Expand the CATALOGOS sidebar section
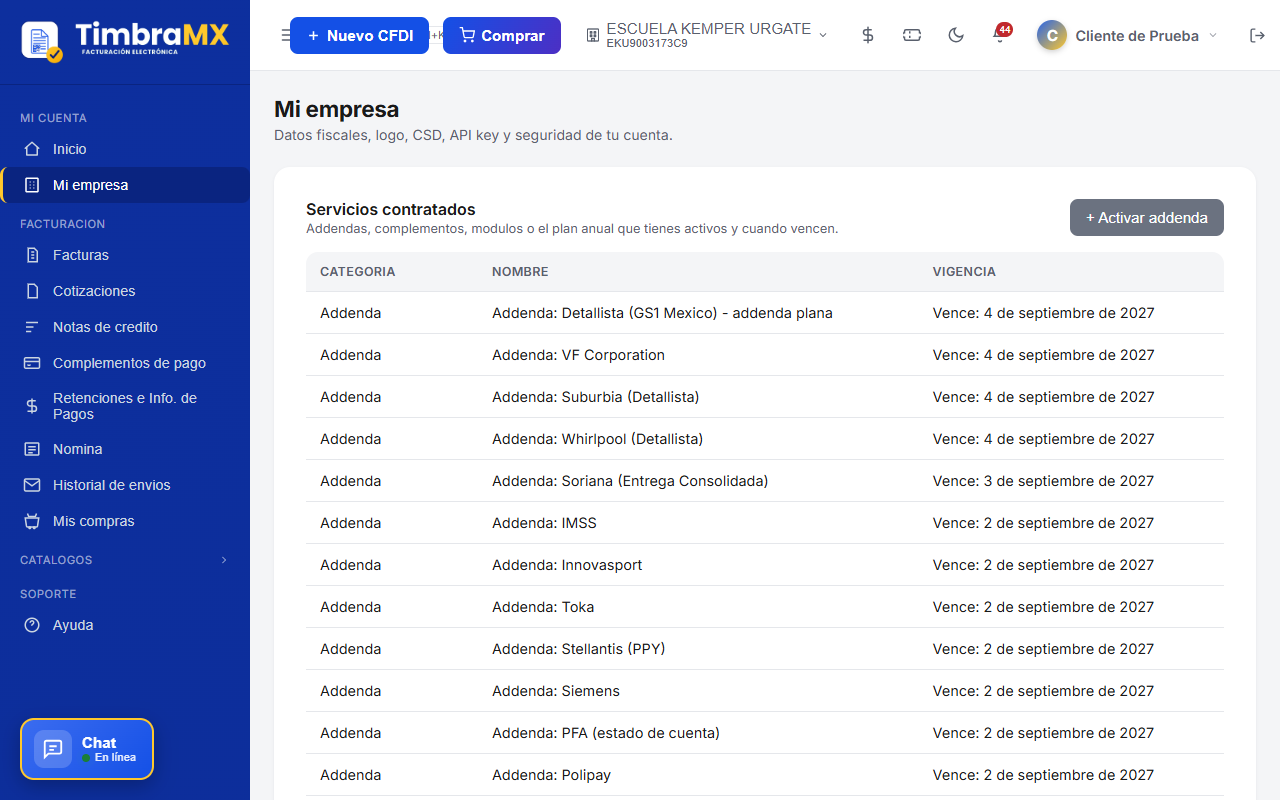 (x=125, y=560)
